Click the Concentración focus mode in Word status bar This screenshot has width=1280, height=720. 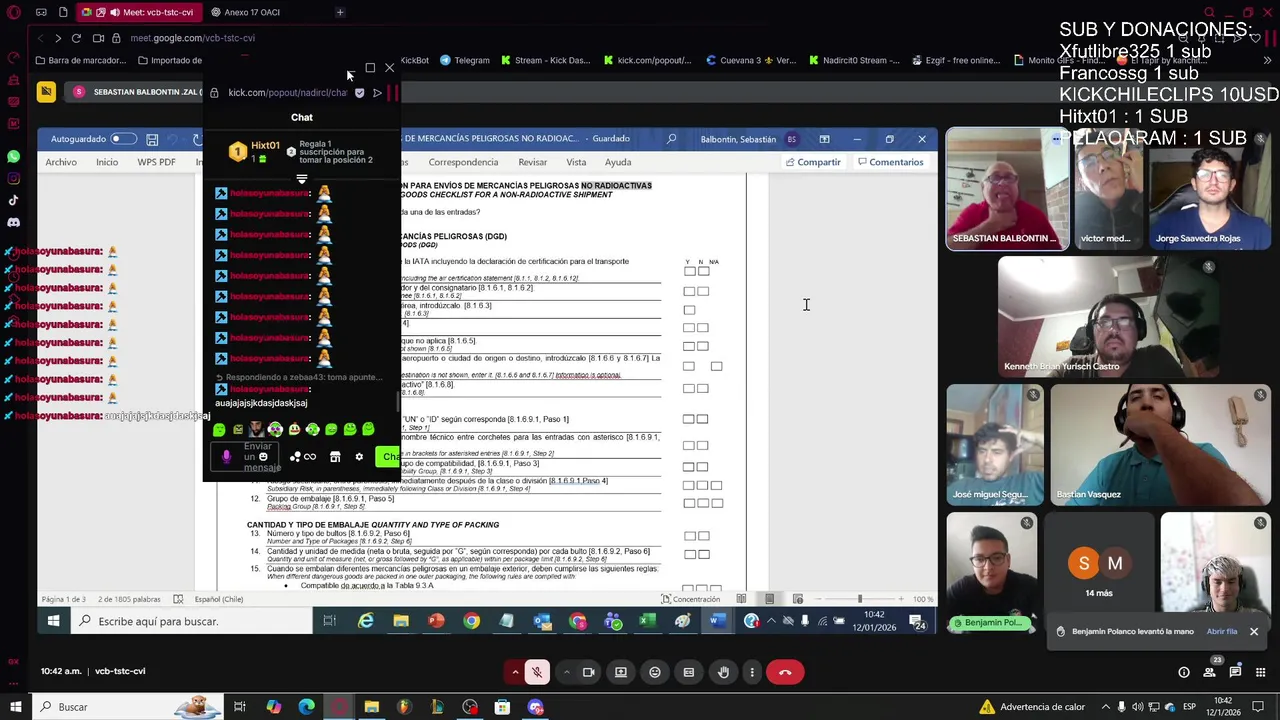click(x=690, y=599)
